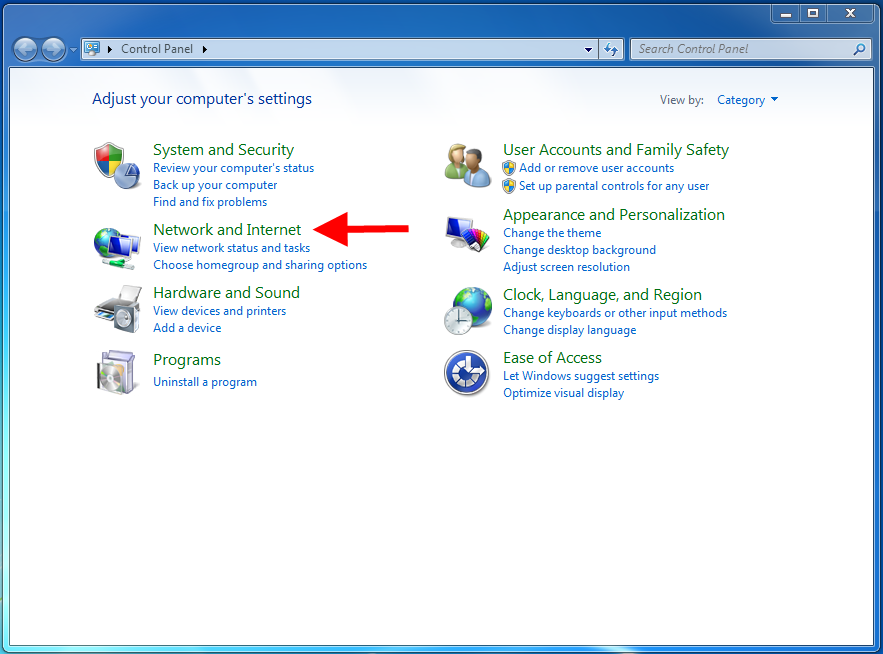The height and width of the screenshot is (654, 883).
Task: Click View network status and tasks
Action: point(231,248)
